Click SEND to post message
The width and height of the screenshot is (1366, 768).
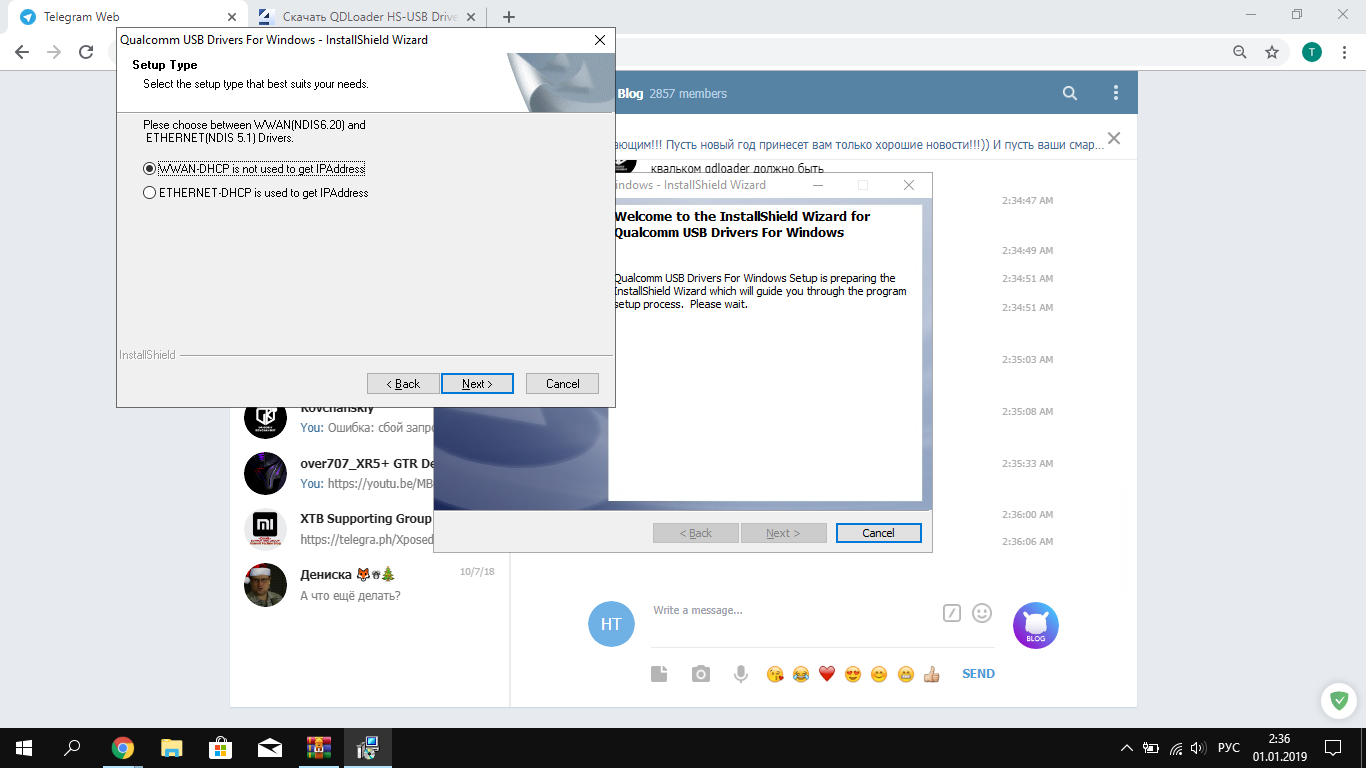pyautogui.click(x=978, y=674)
